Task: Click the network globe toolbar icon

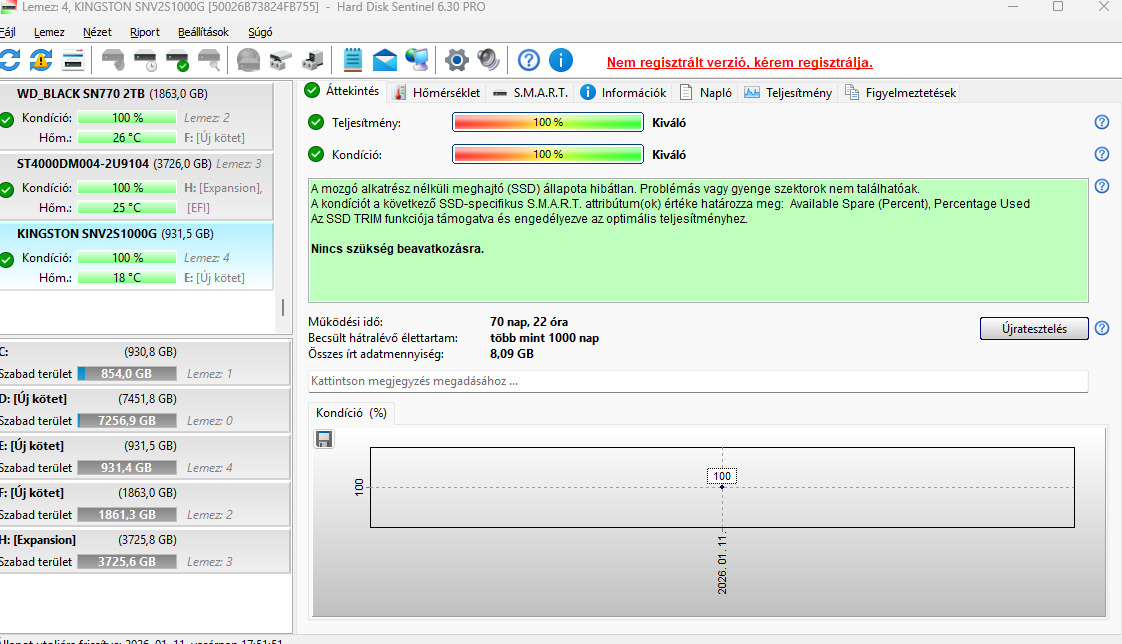Action: click(418, 60)
